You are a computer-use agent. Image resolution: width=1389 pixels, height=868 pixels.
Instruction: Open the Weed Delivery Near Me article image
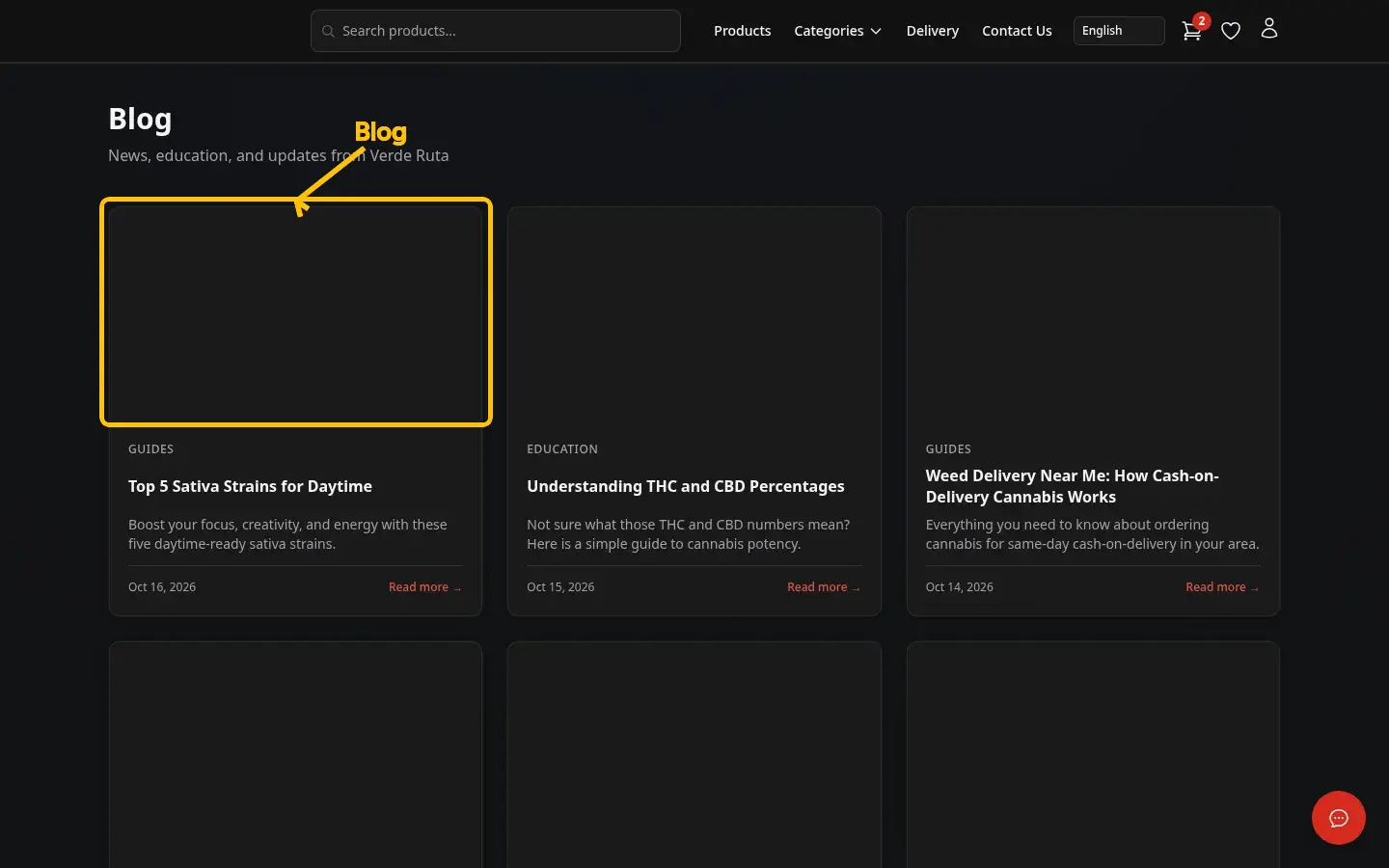coord(1093,316)
